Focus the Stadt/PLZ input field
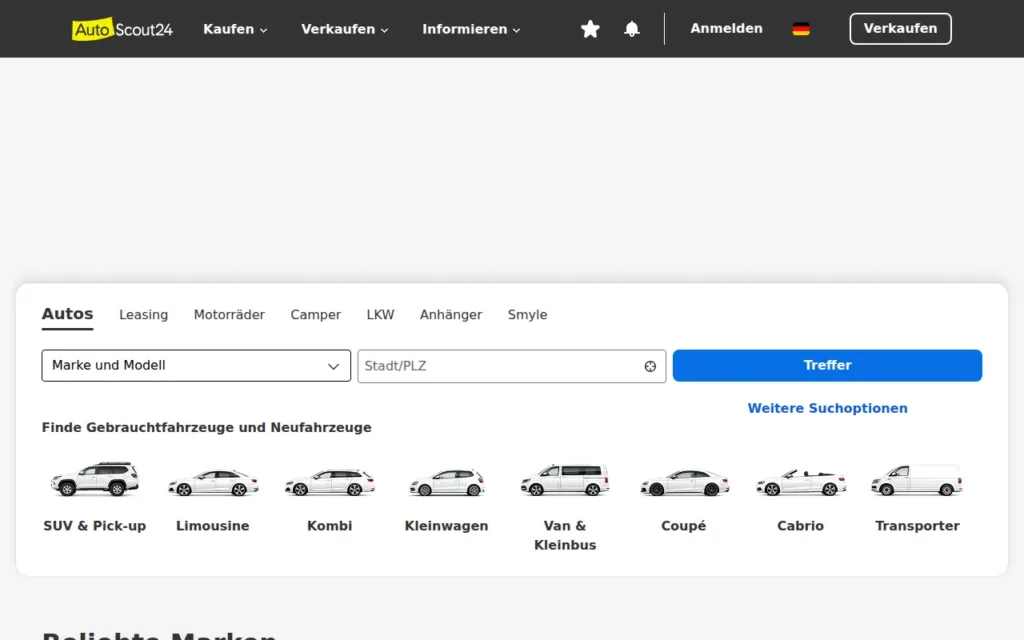1024x640 pixels. point(511,366)
